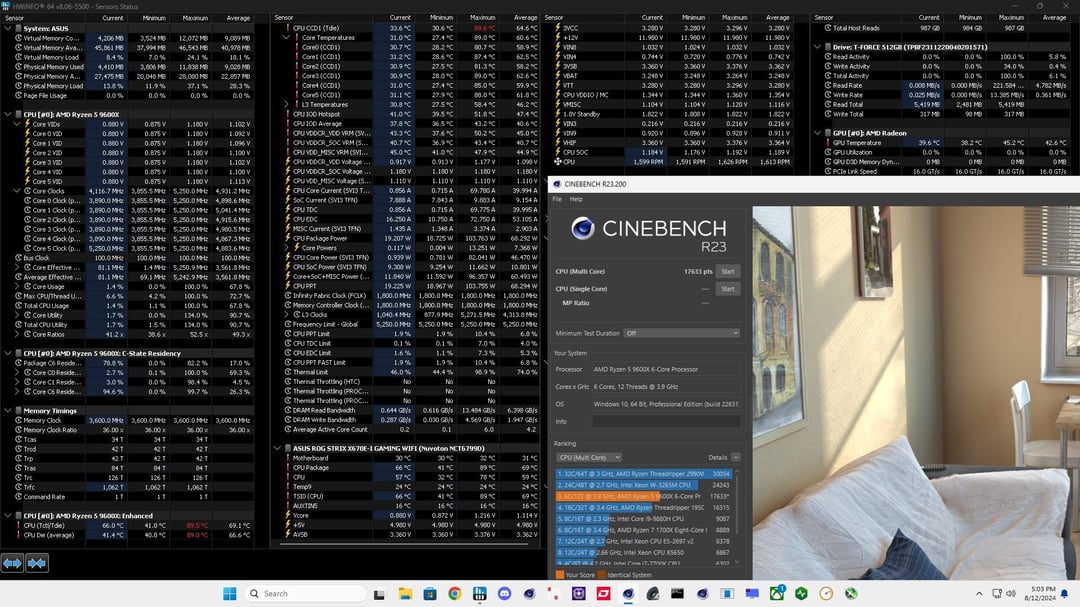
Task: Select the Intel Xeon CPU X5650 ranking entry
Action: [644, 553]
